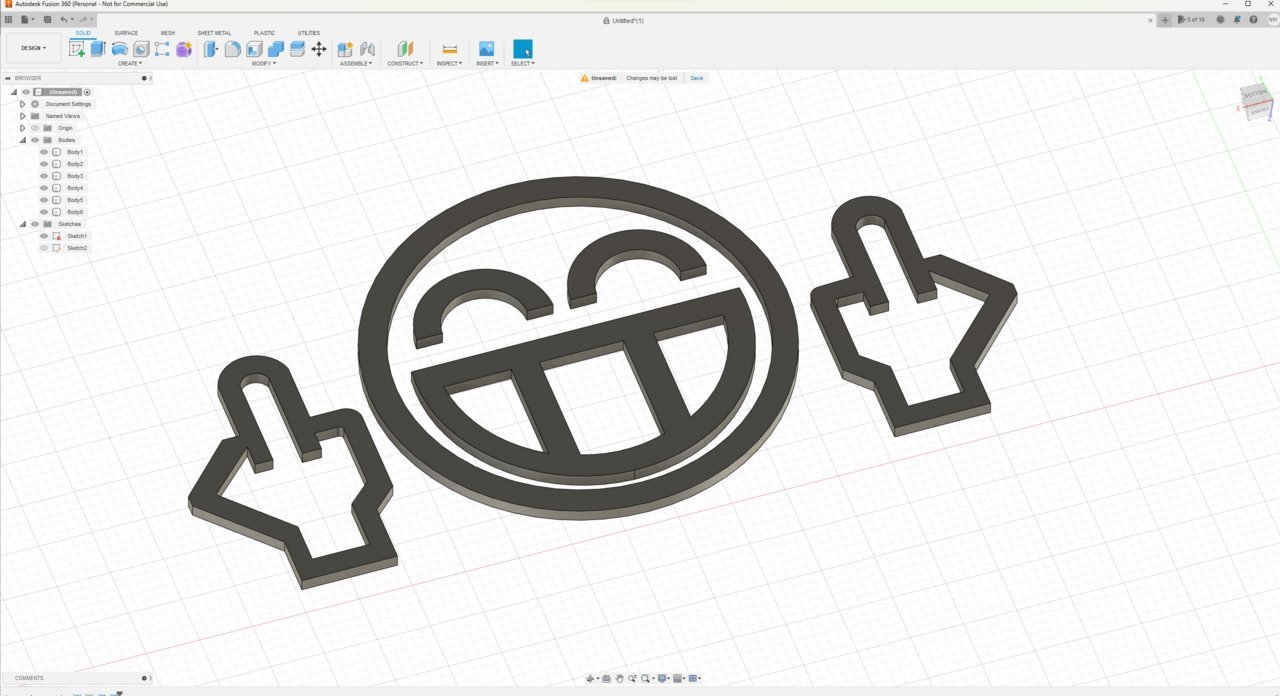The height and width of the screenshot is (696, 1280).
Task: Open the Design workspace dropdown
Action: click(x=33, y=48)
